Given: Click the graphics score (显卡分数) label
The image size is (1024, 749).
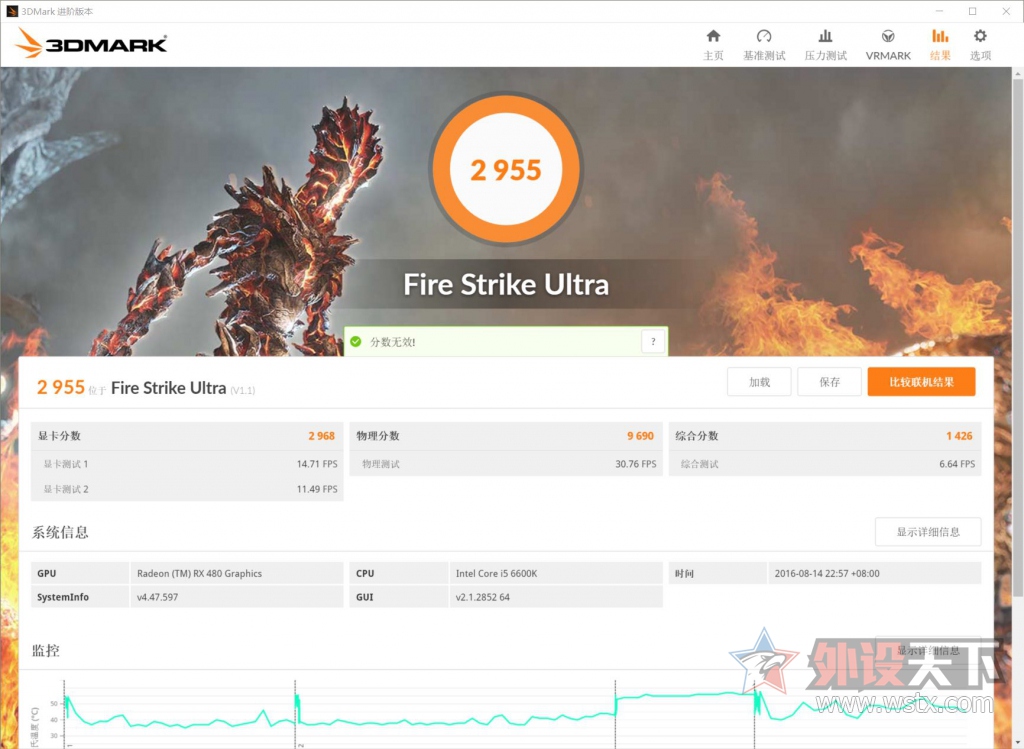Looking at the screenshot, I should (59, 436).
